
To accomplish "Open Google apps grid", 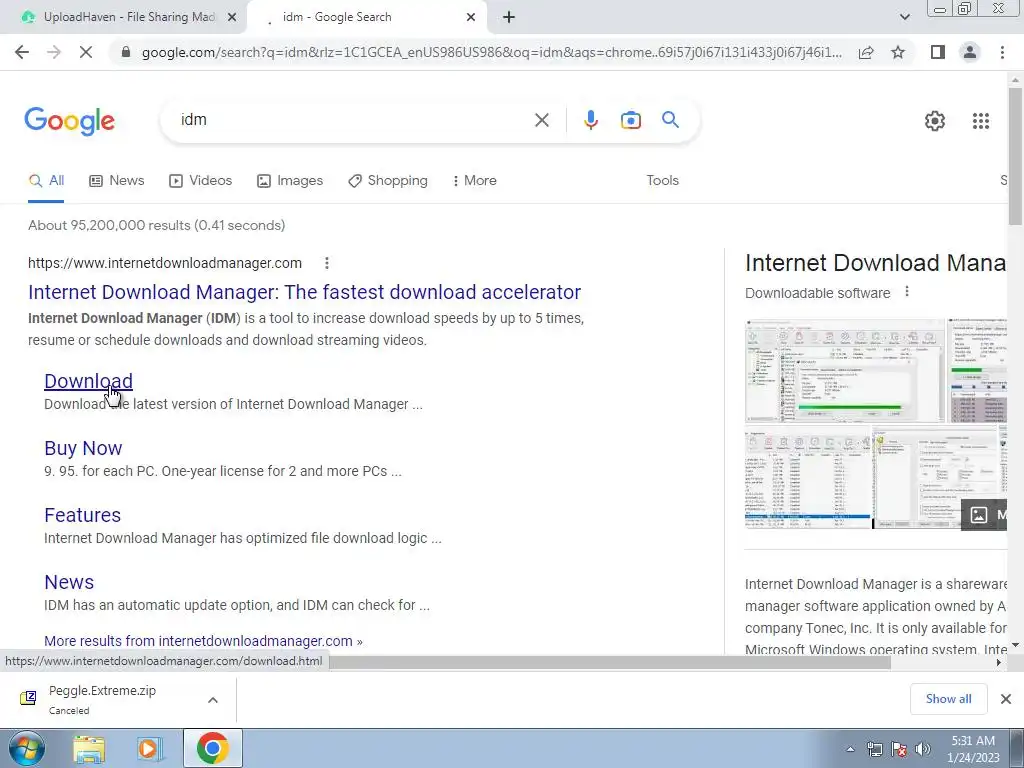I will (980, 121).
